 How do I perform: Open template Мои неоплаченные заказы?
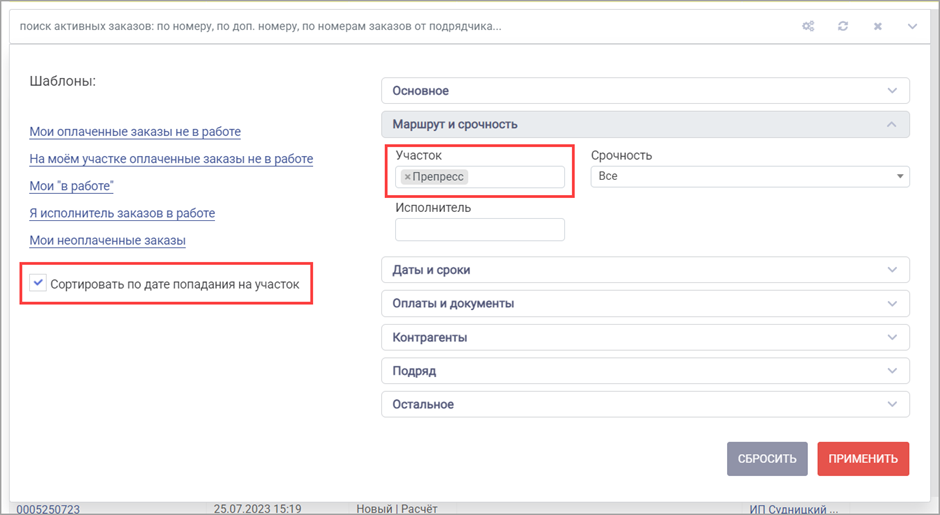(107, 240)
